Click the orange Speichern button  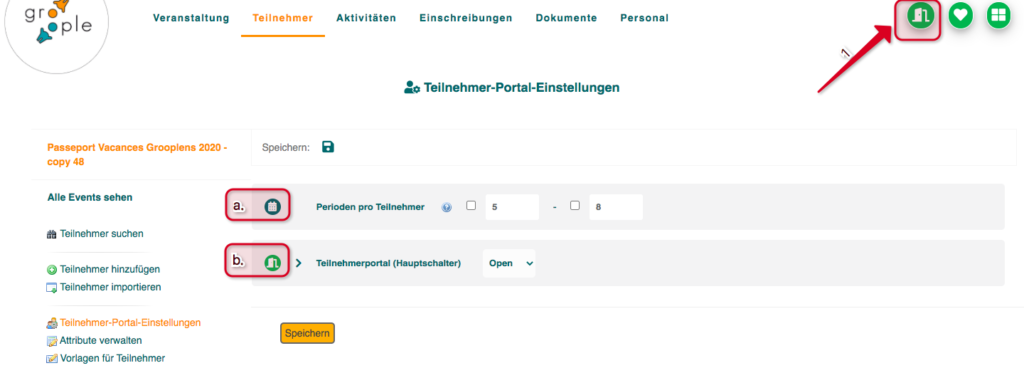point(308,333)
